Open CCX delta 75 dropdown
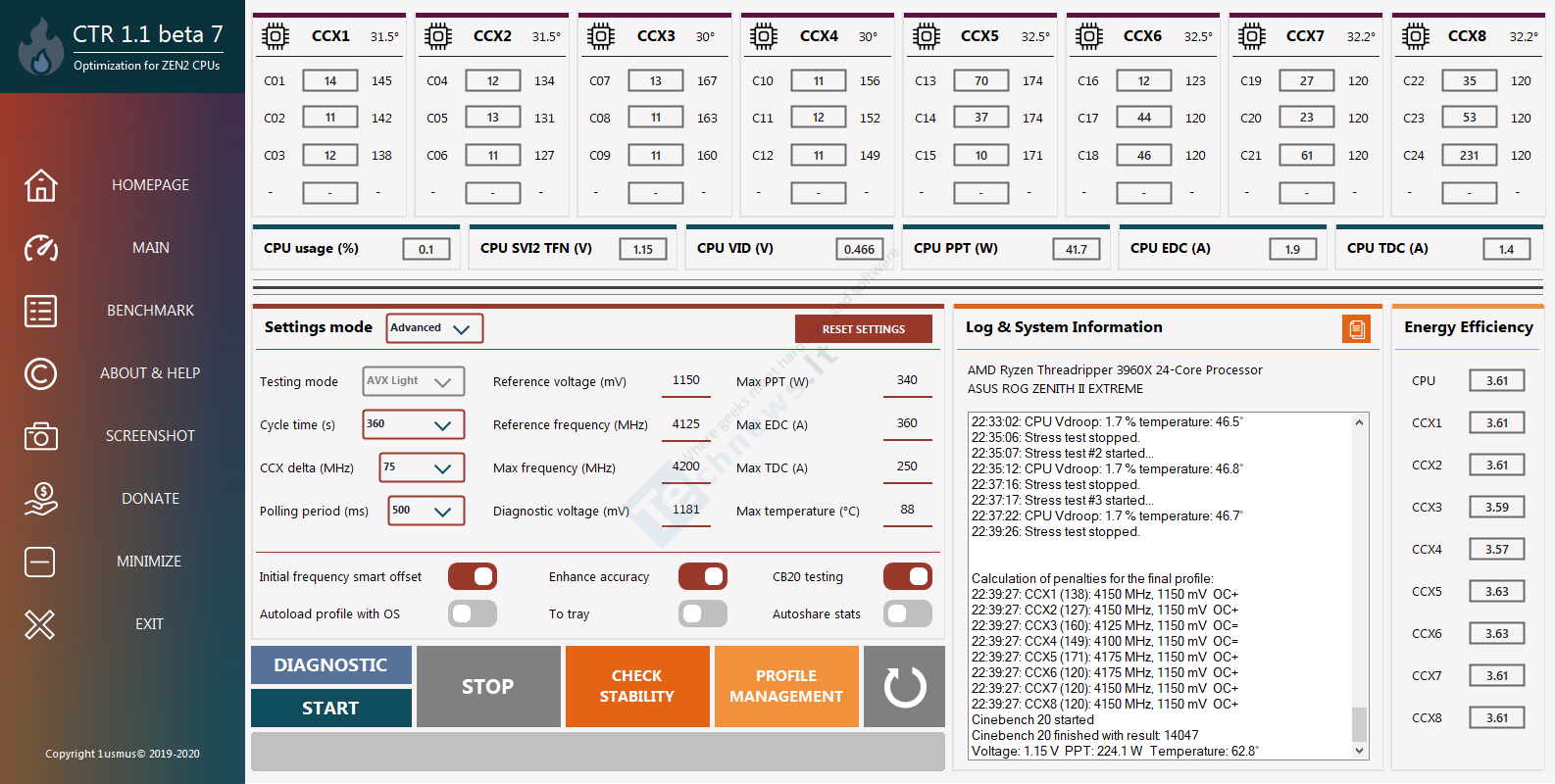 coord(422,467)
